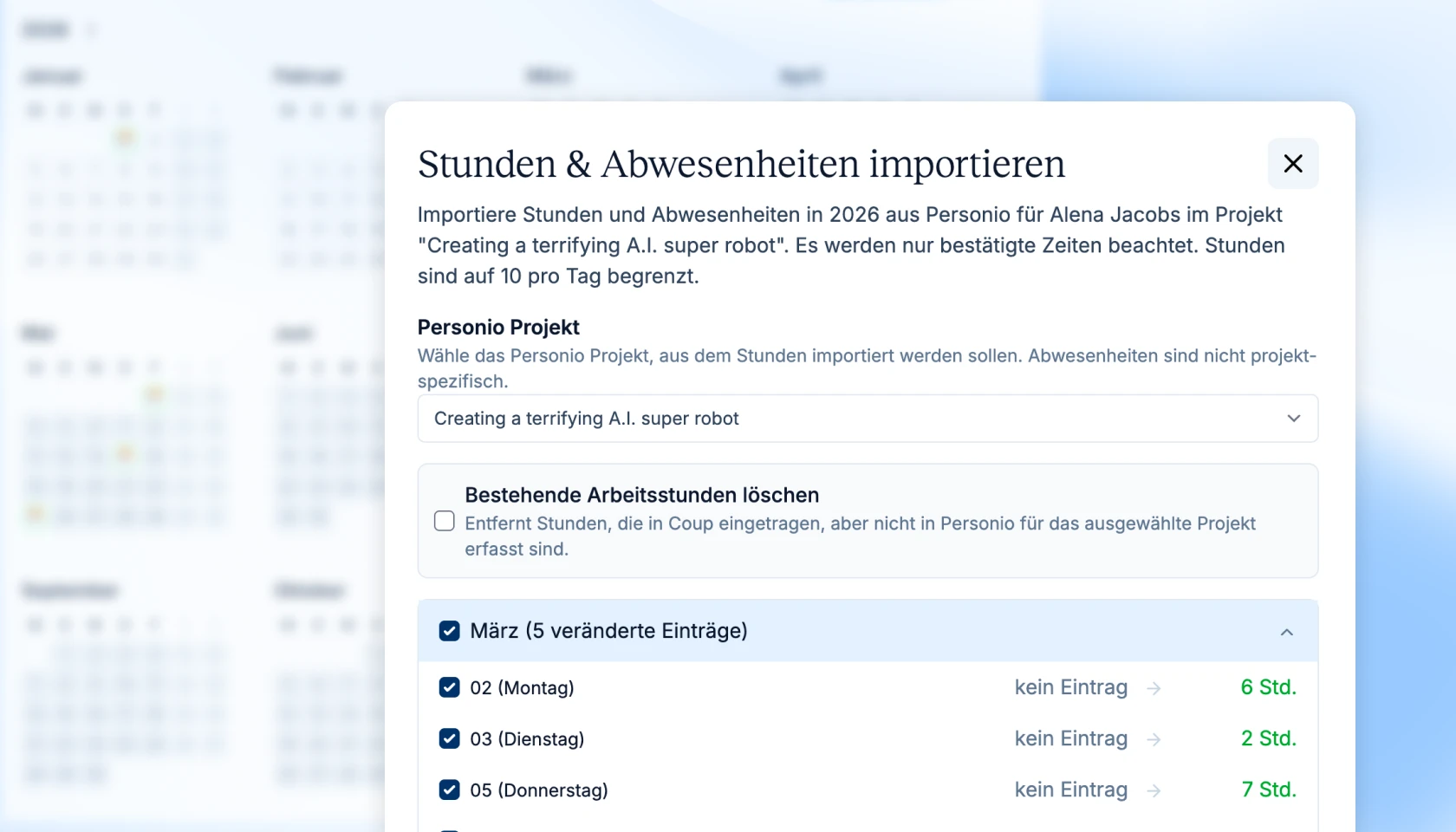Click the chevron in the project selector
This screenshot has height=832, width=1456.
(x=1293, y=419)
